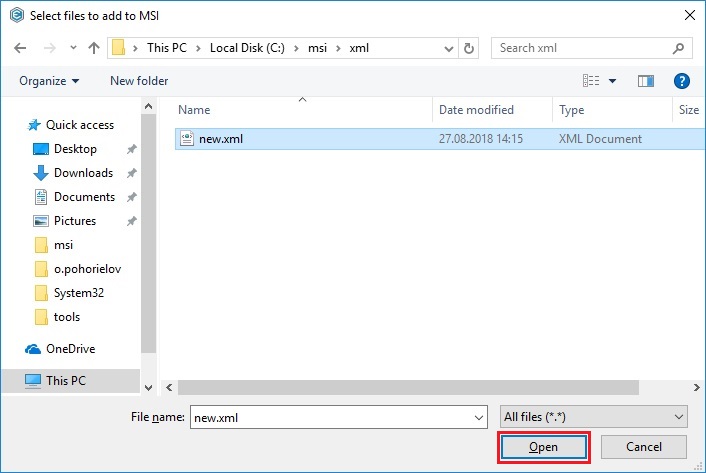Image resolution: width=706 pixels, height=473 pixels.
Task: Click the Open button
Action: click(543, 447)
